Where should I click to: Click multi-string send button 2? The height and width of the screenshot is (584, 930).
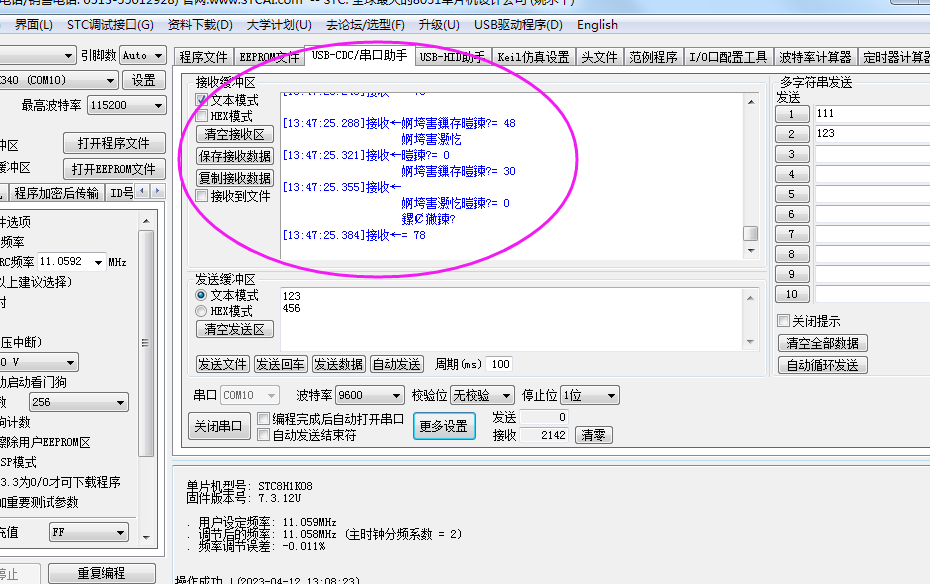click(x=792, y=134)
